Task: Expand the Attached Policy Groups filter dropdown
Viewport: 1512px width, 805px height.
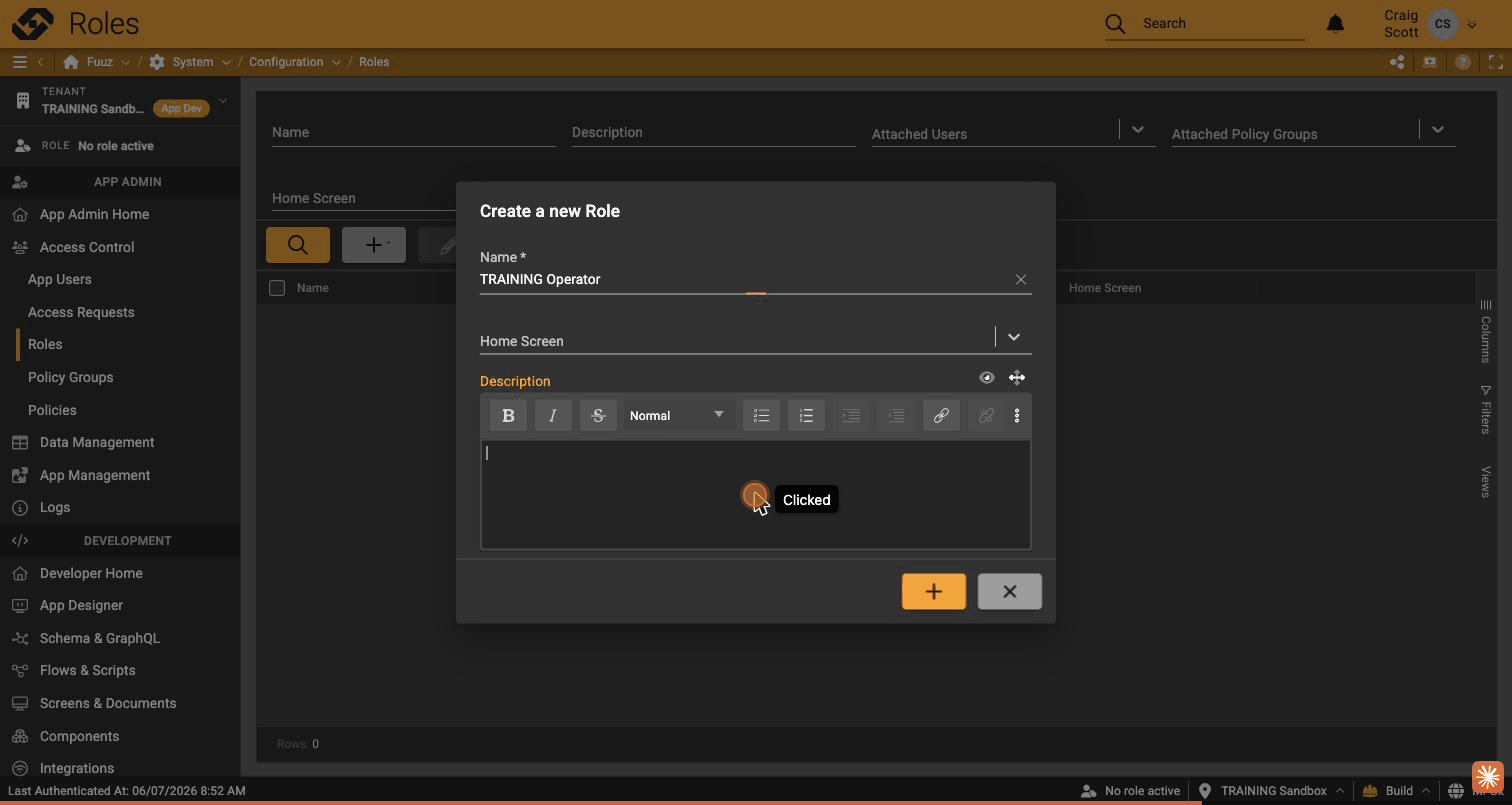Action: tap(1438, 129)
